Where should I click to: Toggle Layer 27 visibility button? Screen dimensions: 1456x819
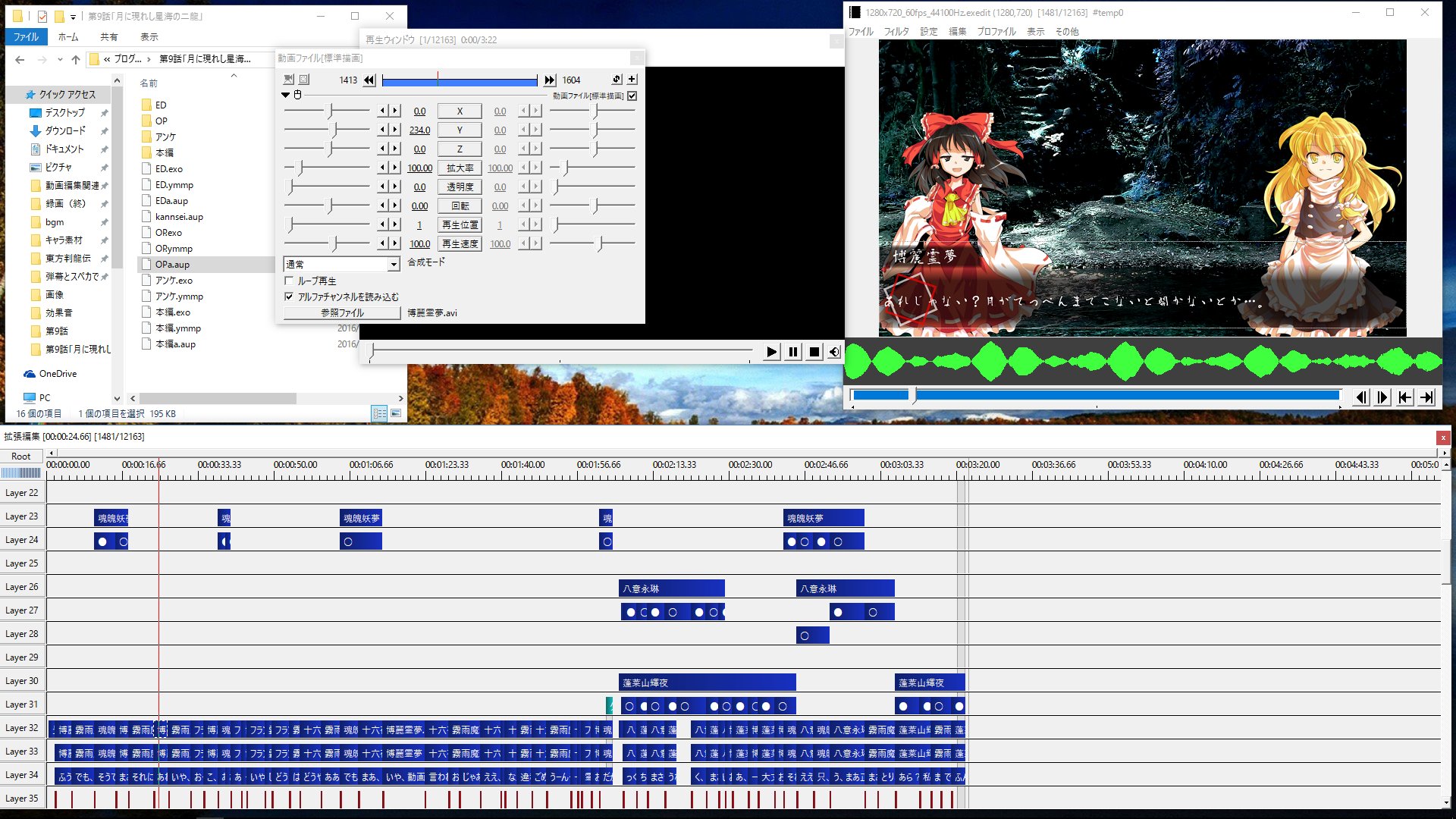point(22,610)
